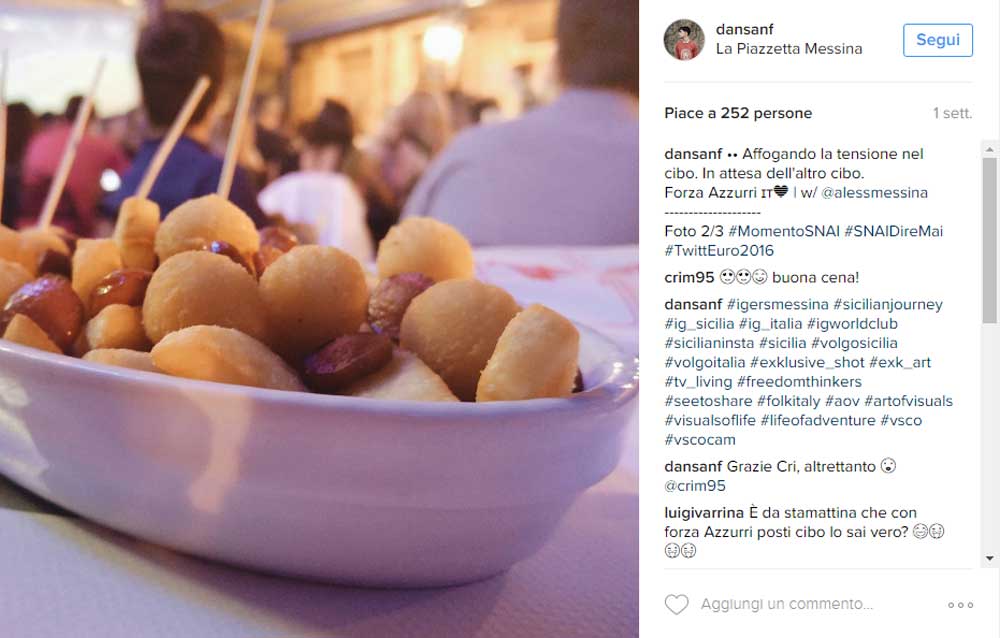Click the scrollbar down arrow
1000x638 pixels.
(990, 558)
